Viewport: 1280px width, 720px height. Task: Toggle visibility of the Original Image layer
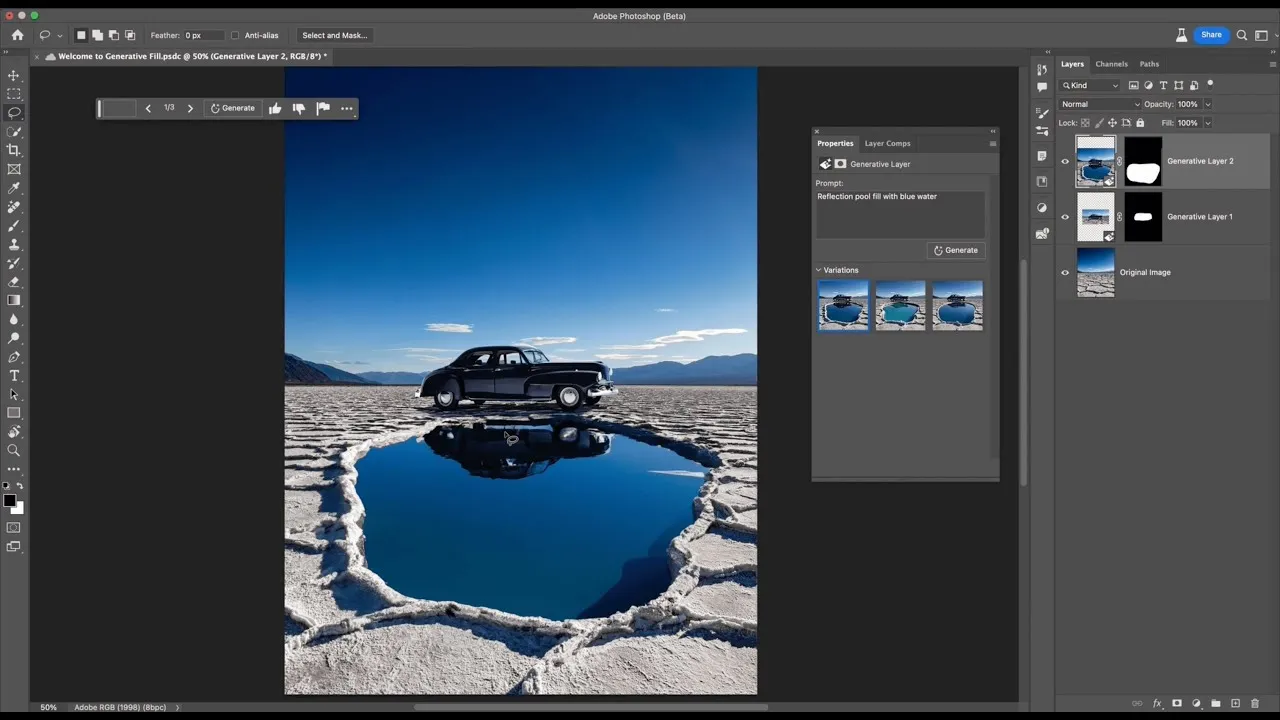point(1065,272)
